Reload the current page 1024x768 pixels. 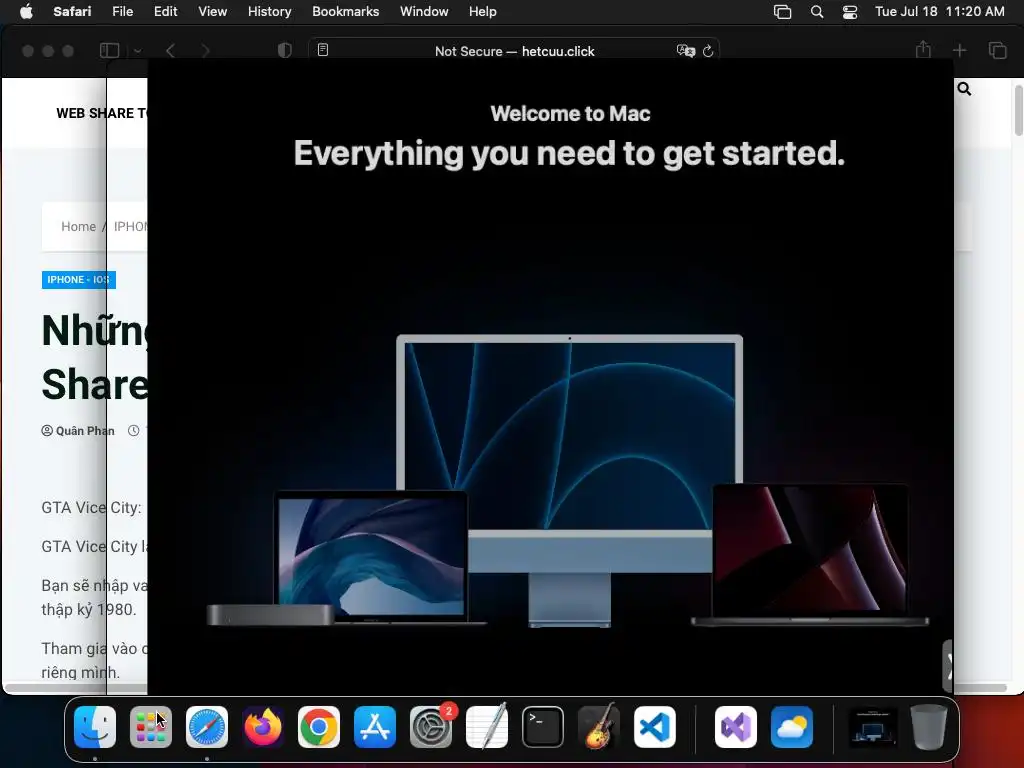(x=708, y=50)
